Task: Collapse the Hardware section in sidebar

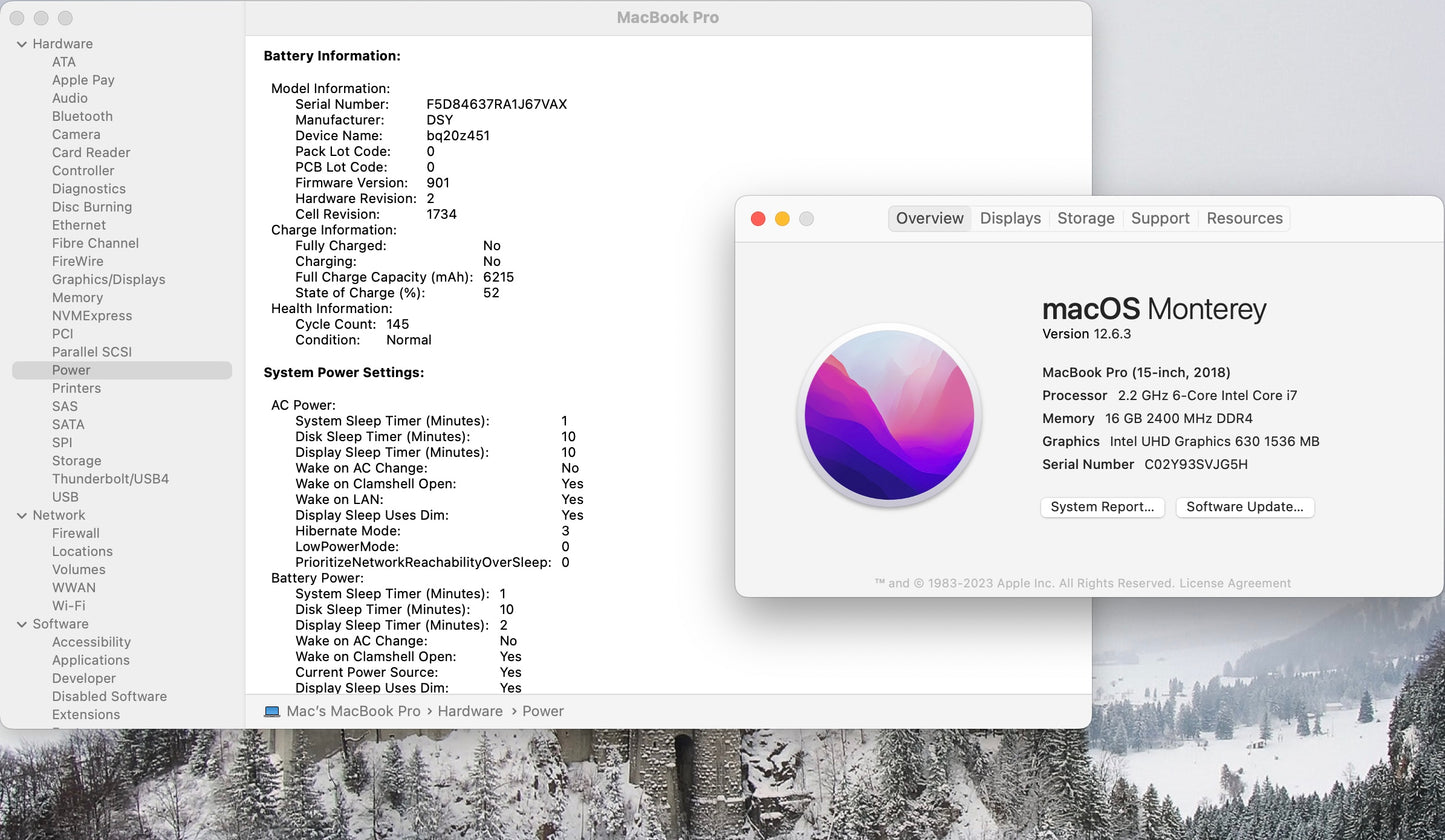Action: pos(21,44)
